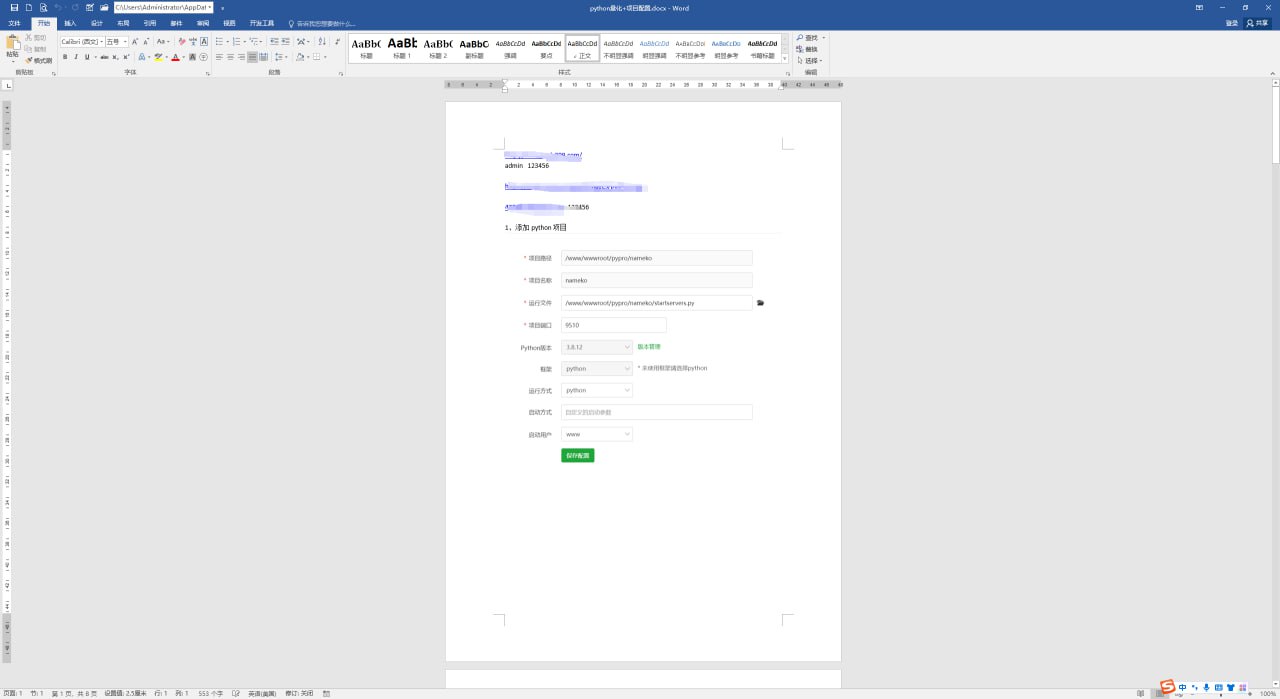Click the Save icon in quick access toolbar
1280x699 pixels.
pyautogui.click(x=14, y=7)
